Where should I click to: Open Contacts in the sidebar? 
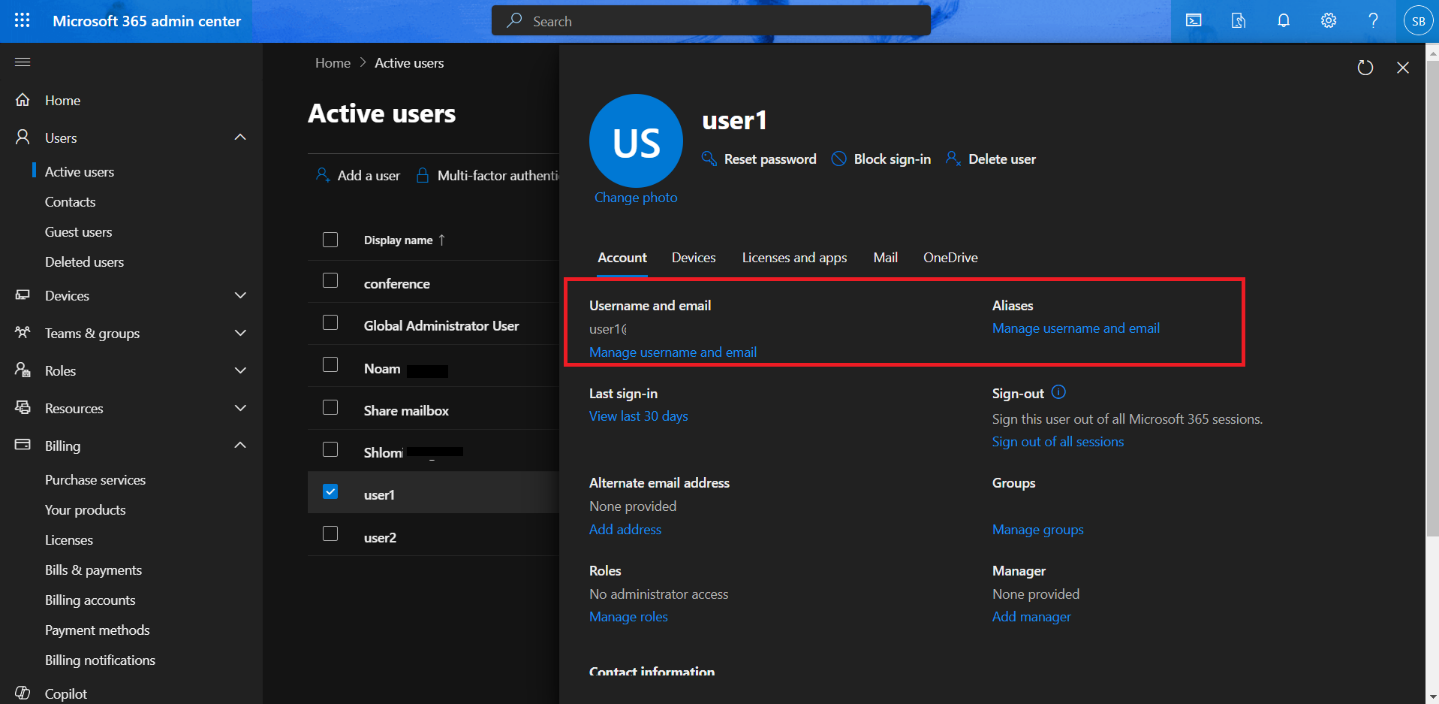pos(70,202)
